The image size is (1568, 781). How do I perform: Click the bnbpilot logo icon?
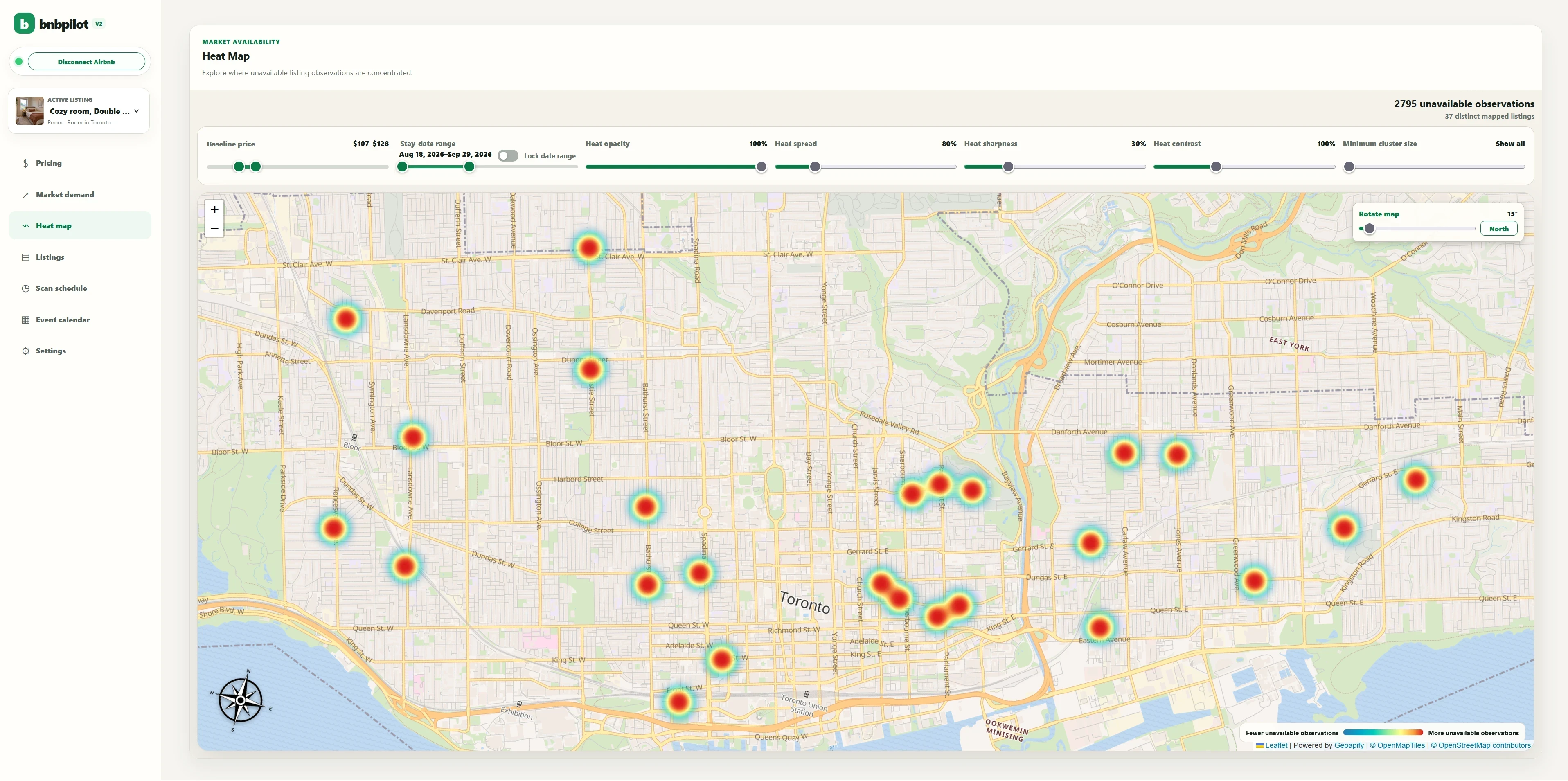coord(24,24)
